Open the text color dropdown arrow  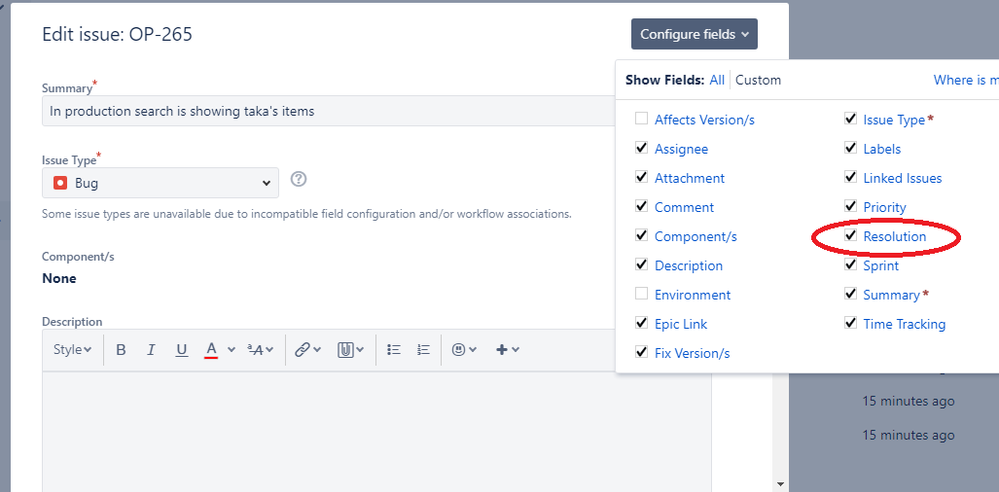(x=231, y=349)
